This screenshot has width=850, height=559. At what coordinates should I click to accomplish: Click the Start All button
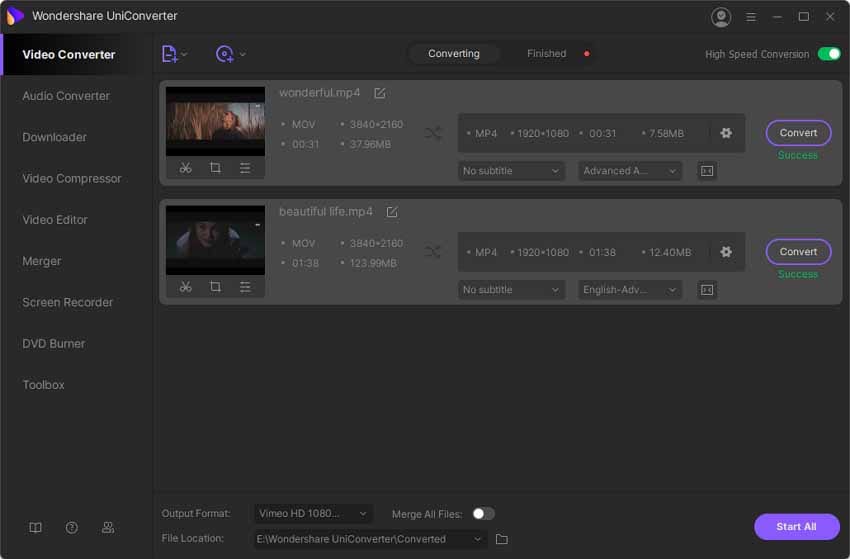click(796, 526)
